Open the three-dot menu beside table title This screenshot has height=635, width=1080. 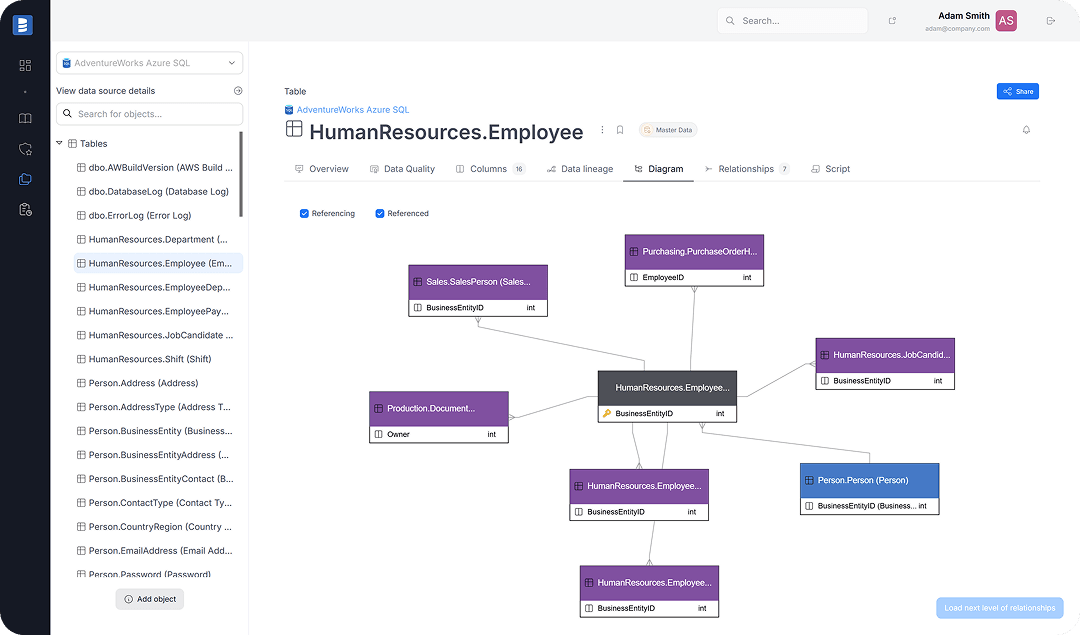click(602, 130)
